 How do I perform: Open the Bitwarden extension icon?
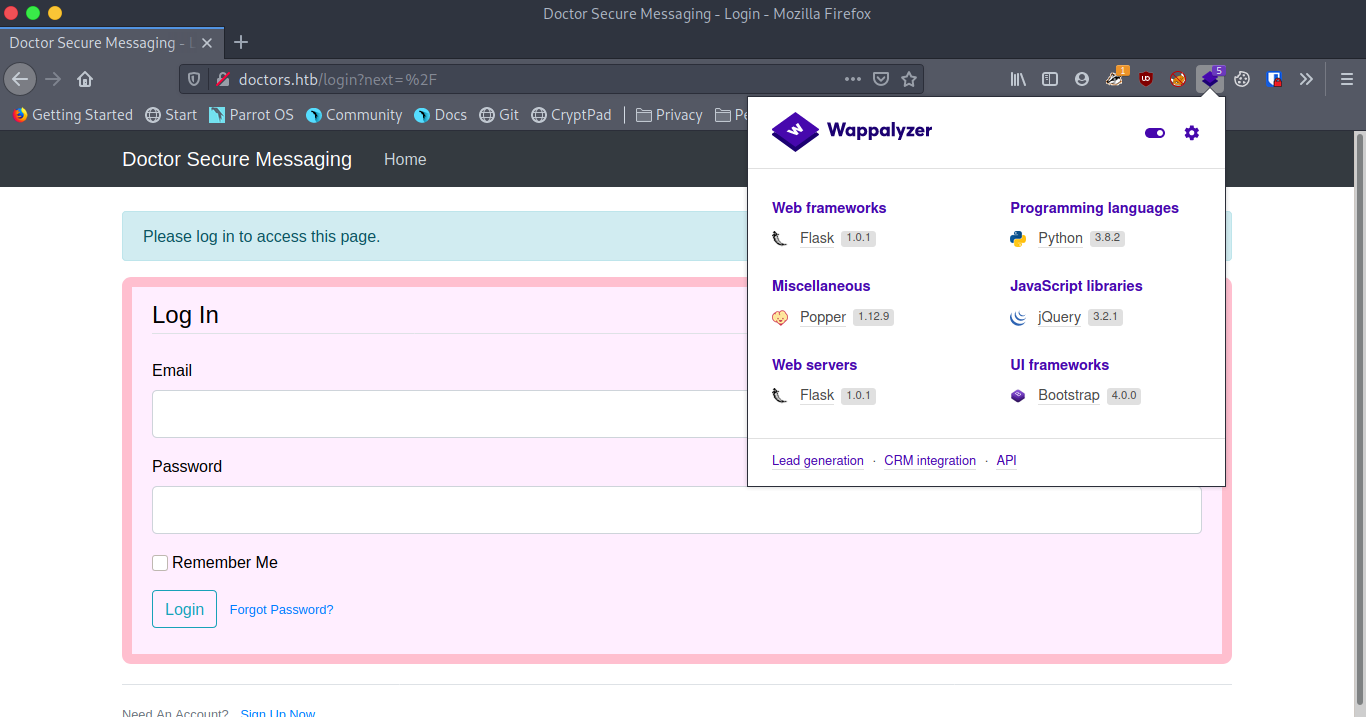[x=1274, y=79]
